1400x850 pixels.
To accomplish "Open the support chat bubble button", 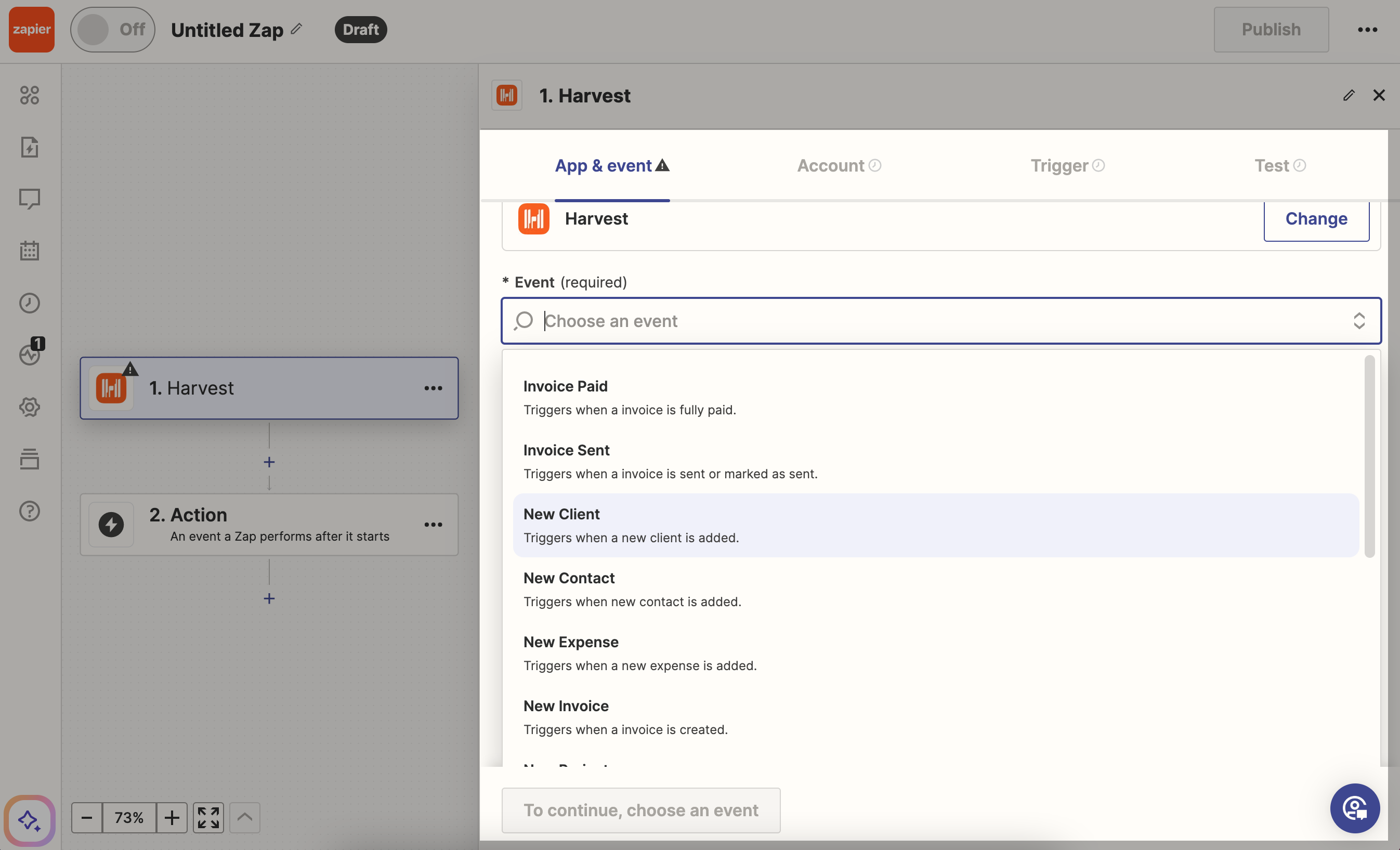I will pyautogui.click(x=1355, y=808).
